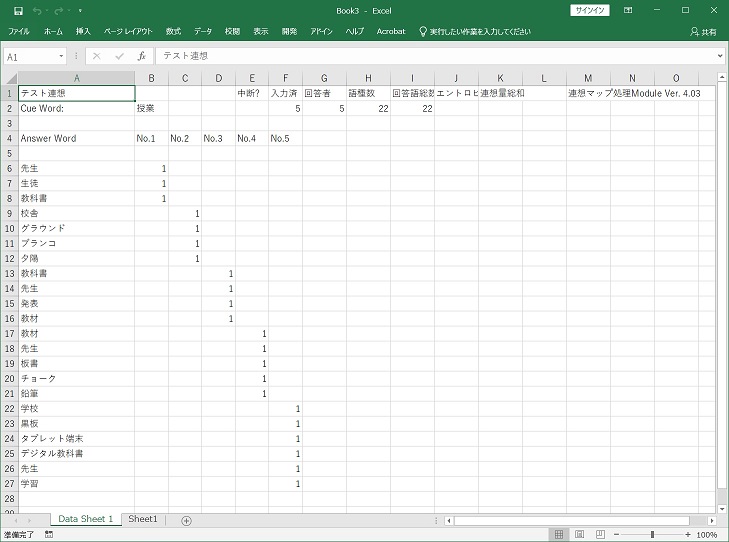Expand the Name Box dropdown
This screenshot has width=729, height=542.
click(x=62, y=57)
